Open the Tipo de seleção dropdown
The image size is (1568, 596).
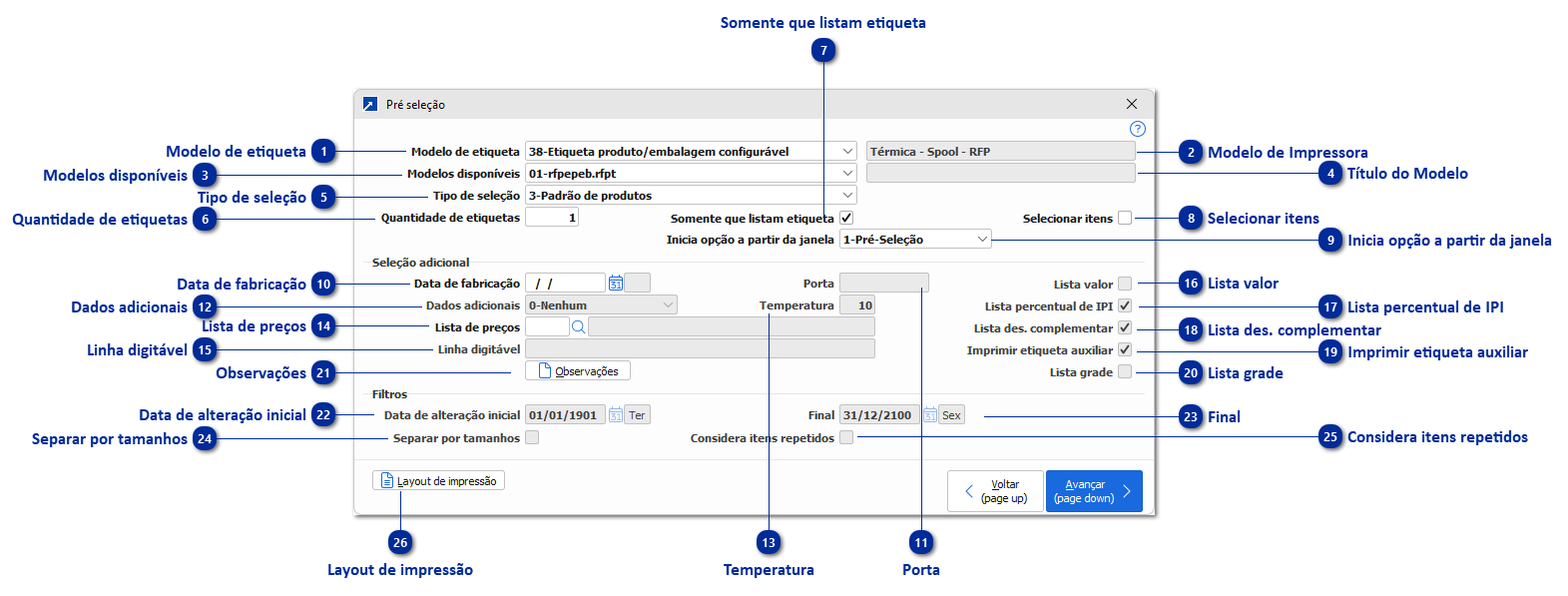click(x=847, y=196)
